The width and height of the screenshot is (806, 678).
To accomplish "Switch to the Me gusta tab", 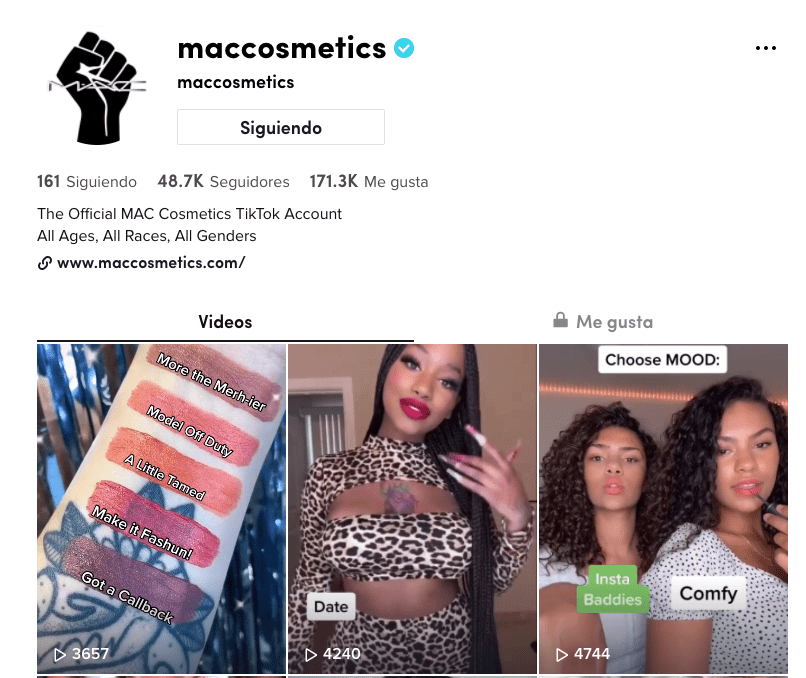I will point(602,322).
